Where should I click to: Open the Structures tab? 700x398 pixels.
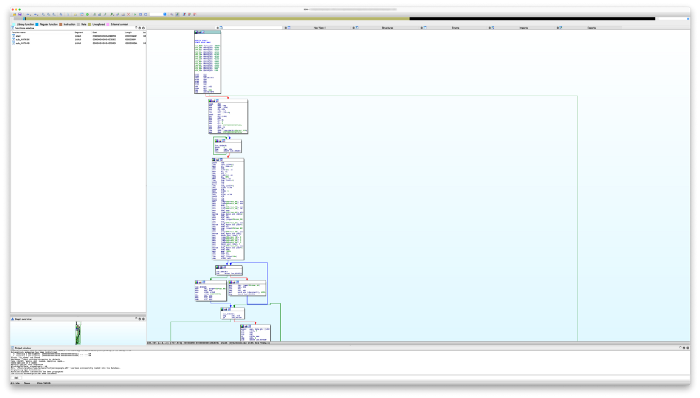point(388,28)
